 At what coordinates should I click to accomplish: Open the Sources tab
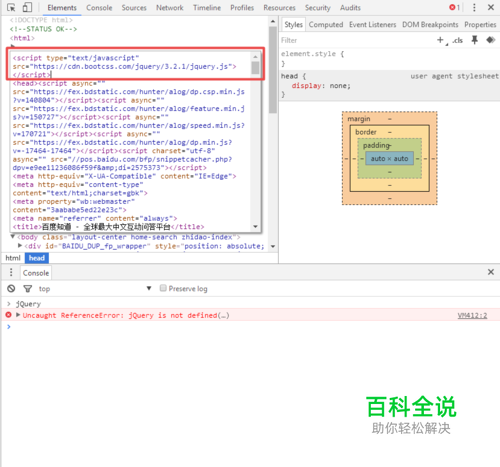click(134, 8)
